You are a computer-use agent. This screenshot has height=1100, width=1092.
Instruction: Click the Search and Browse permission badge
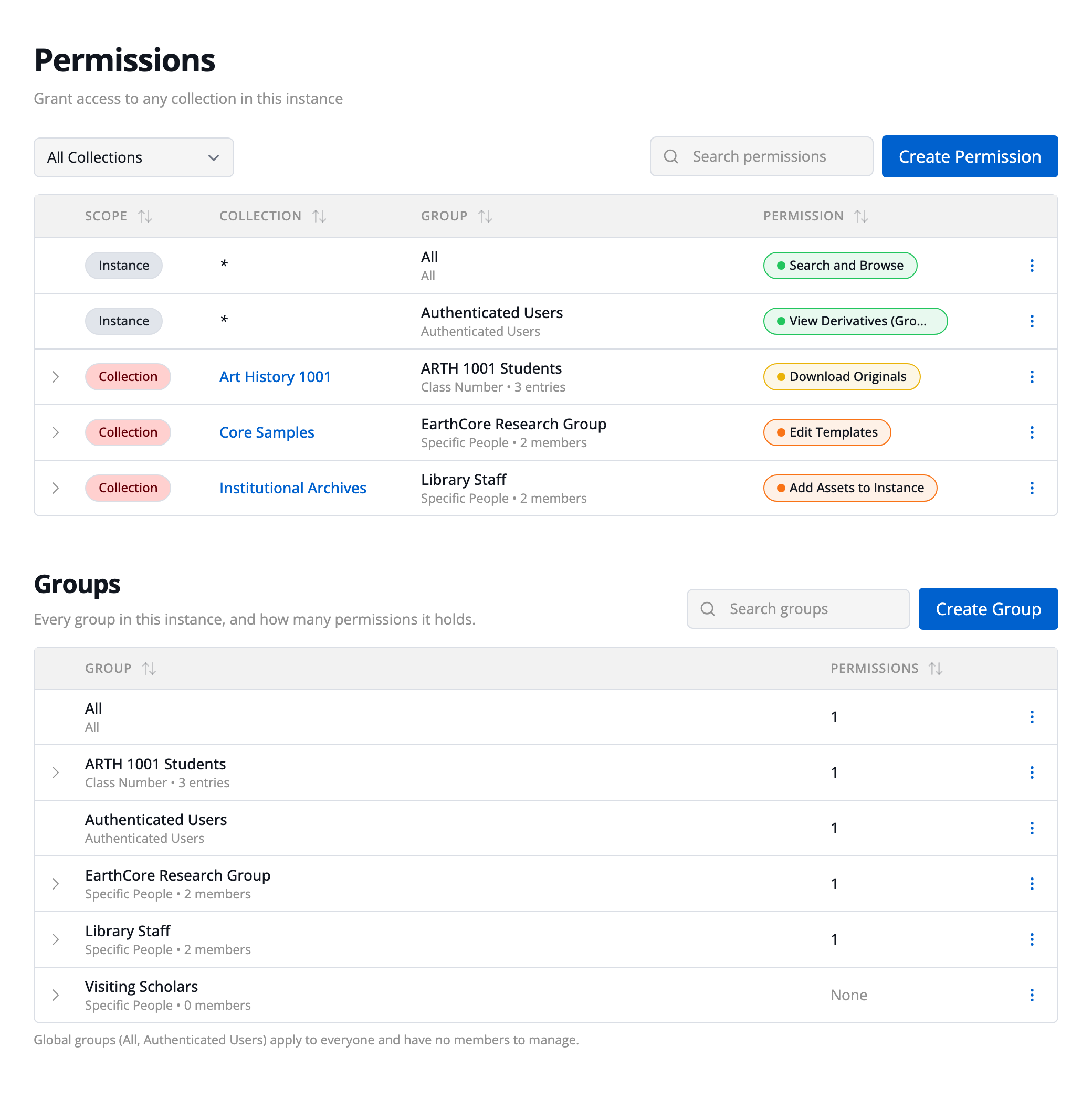(840, 266)
